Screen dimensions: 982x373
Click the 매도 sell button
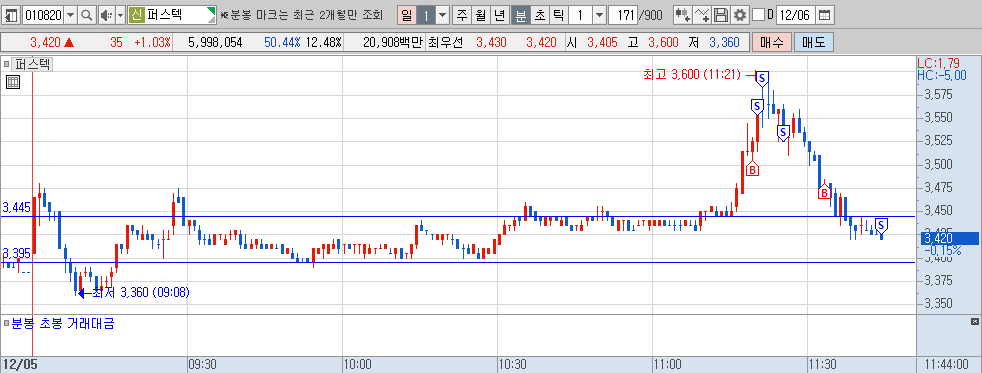814,43
